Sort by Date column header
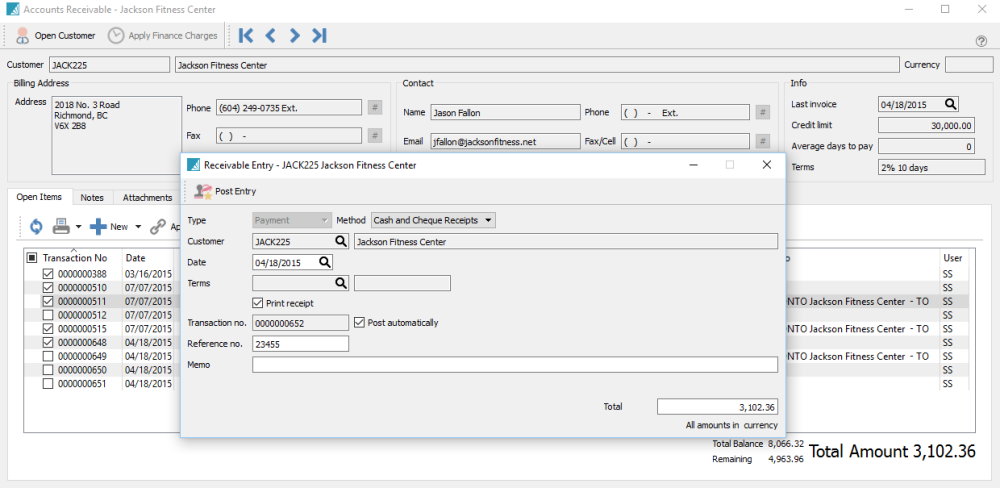 [x=136, y=258]
